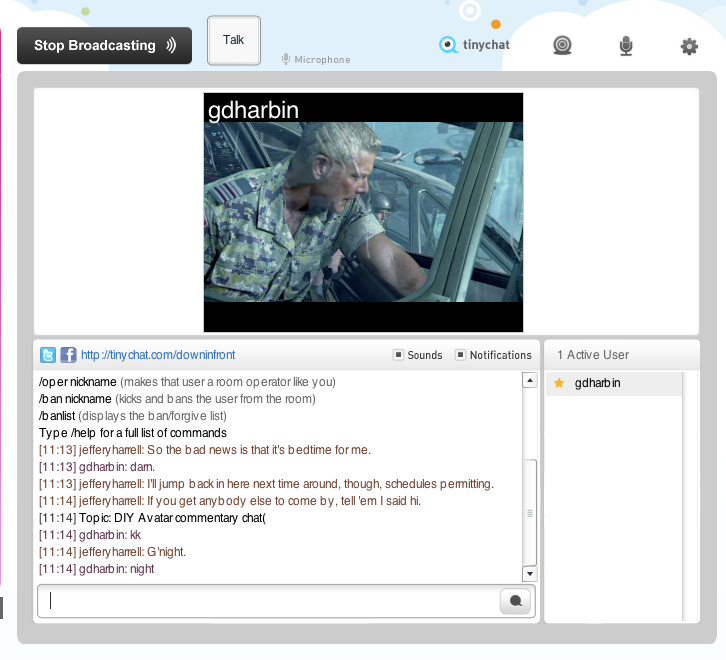
Task: Click the "/banlist" command help line
Action: pos(133,416)
